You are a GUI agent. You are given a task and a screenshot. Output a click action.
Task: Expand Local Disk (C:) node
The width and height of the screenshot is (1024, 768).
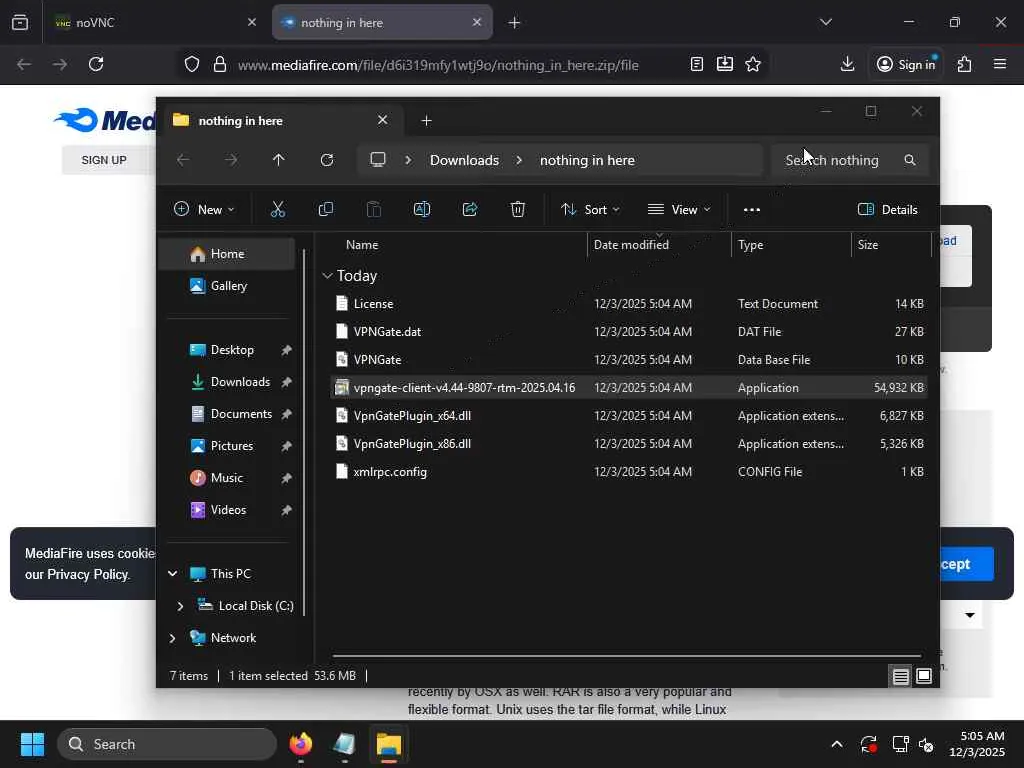180,606
